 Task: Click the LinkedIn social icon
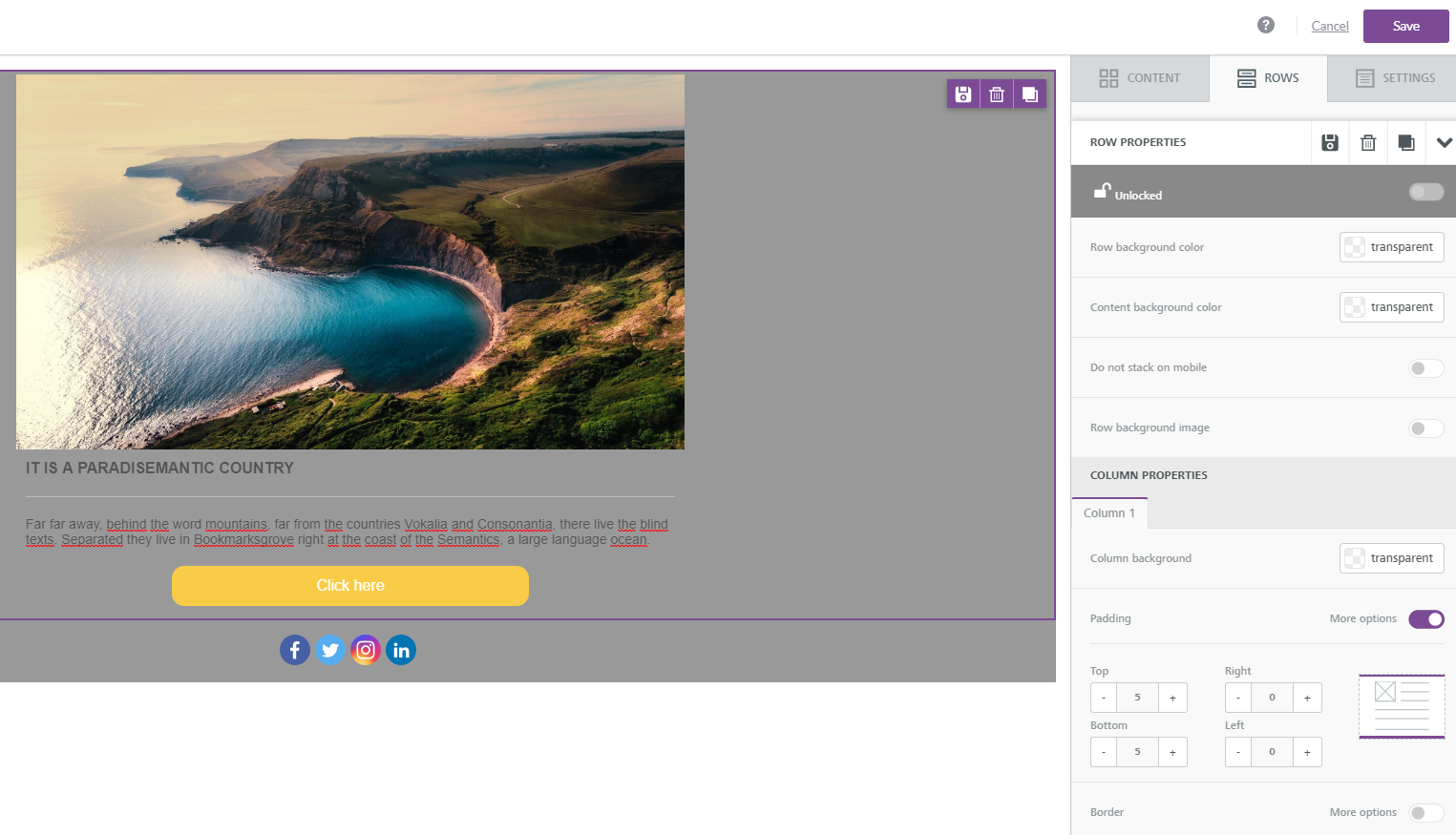click(401, 650)
